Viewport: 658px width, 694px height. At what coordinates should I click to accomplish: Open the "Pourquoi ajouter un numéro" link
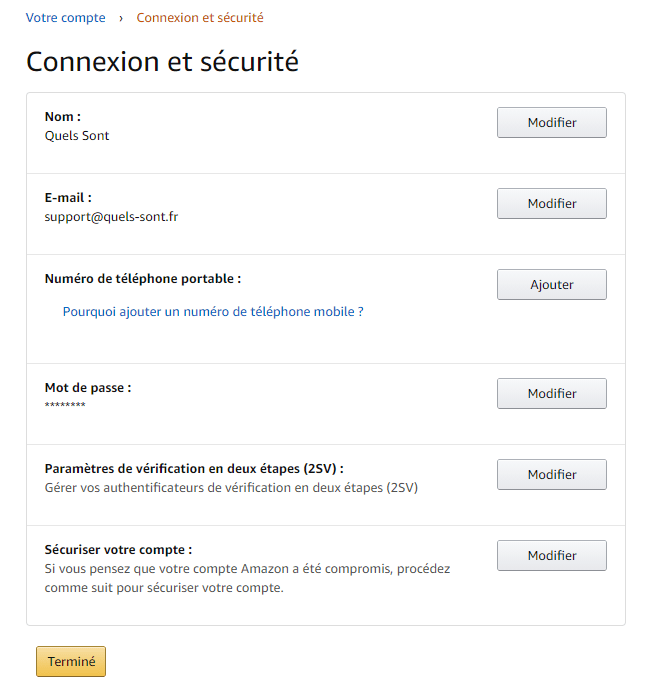tap(213, 312)
